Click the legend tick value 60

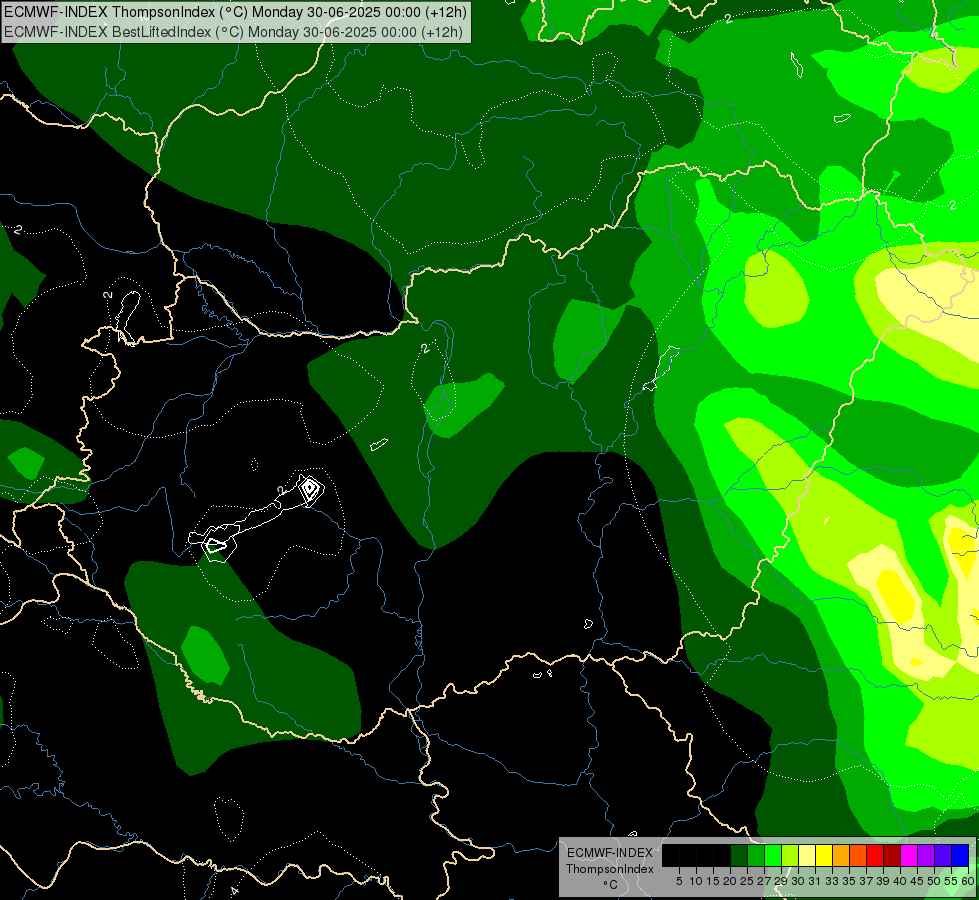click(x=968, y=881)
